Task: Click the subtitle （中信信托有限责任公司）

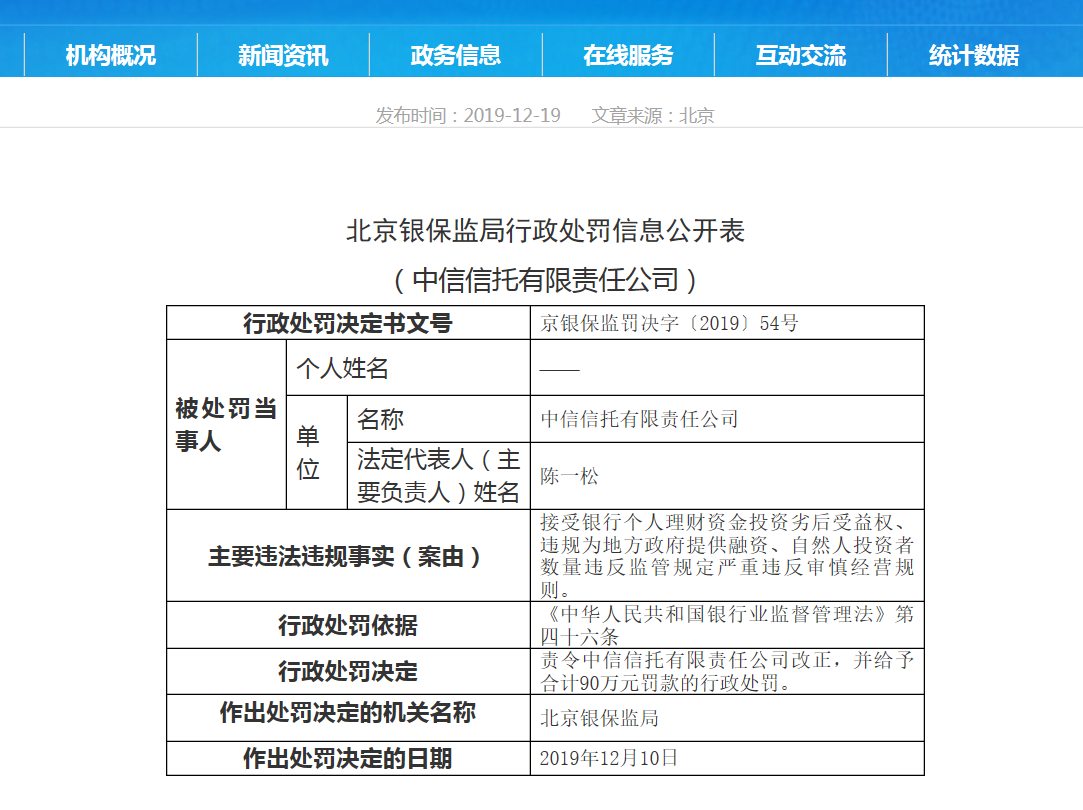Action: tap(546, 280)
